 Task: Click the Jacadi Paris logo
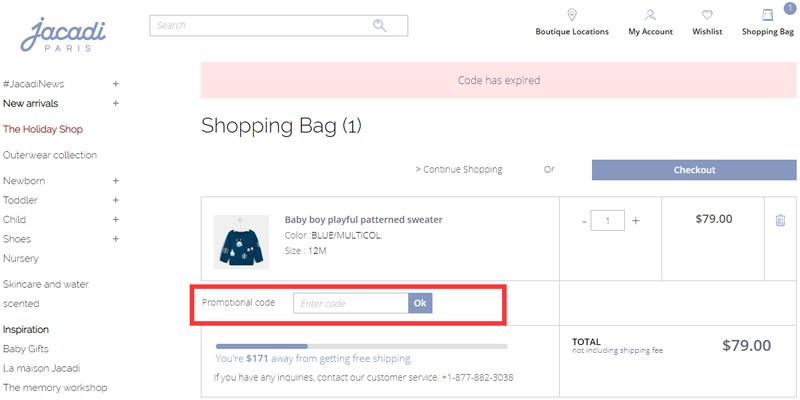(x=63, y=33)
